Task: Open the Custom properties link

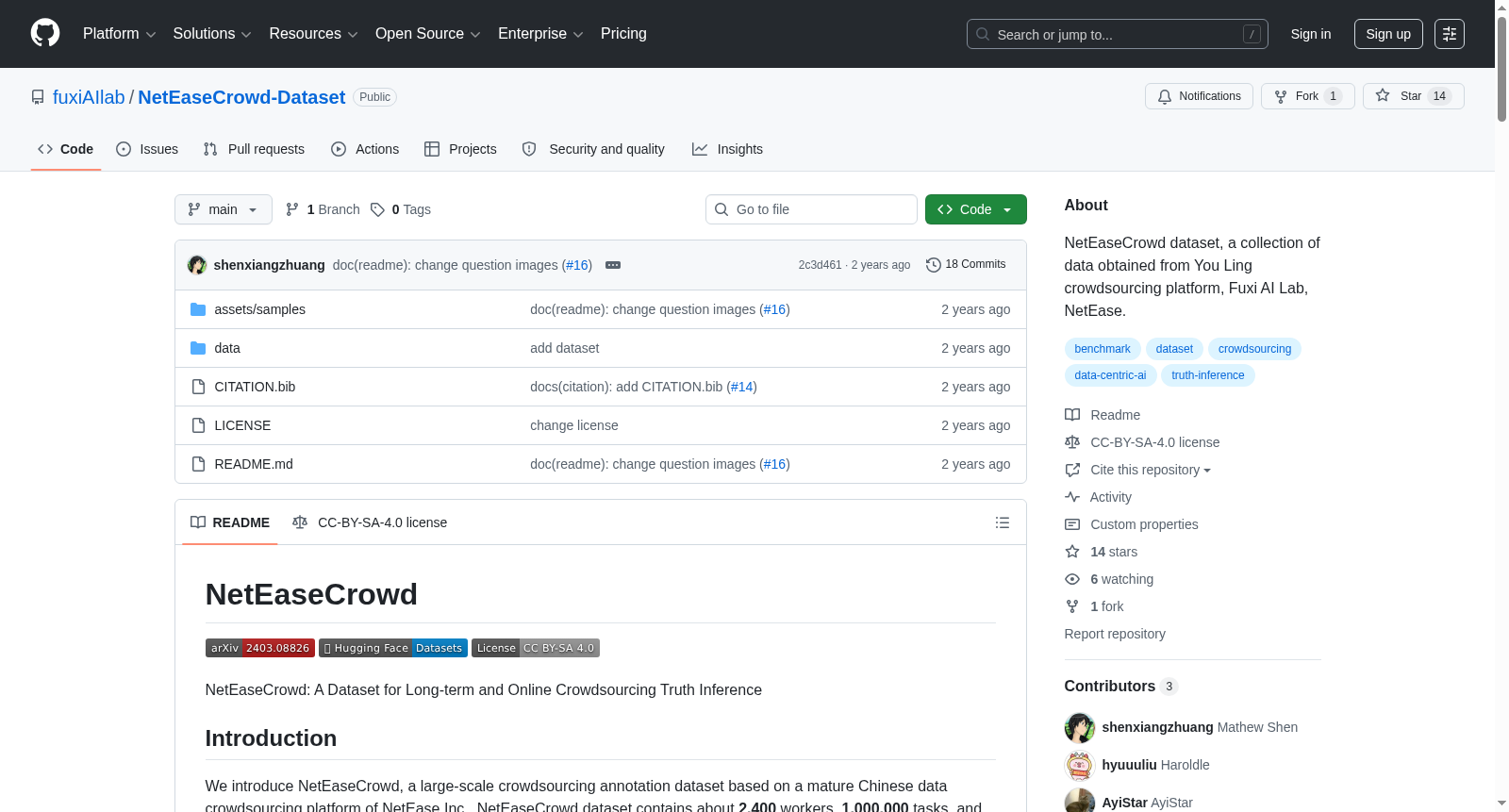Action: tap(1132, 524)
